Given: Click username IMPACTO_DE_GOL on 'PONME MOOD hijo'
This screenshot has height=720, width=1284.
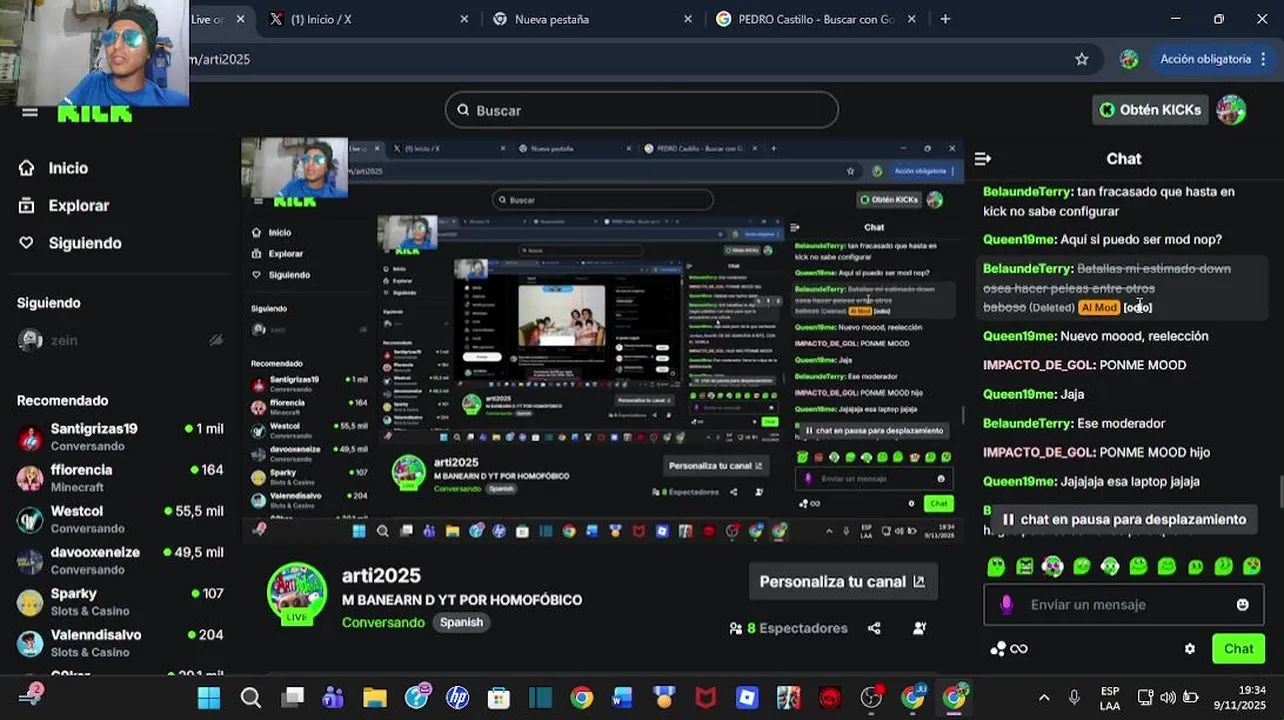Looking at the screenshot, I should point(1037,452).
